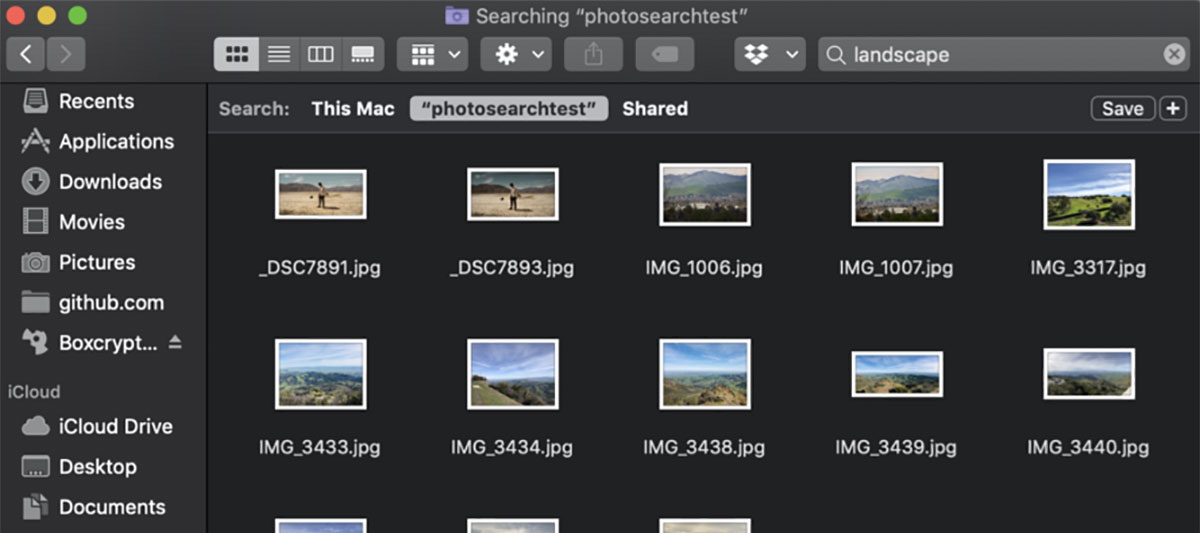Clear the search field text
Viewport: 1200px width, 533px height.
click(1174, 54)
